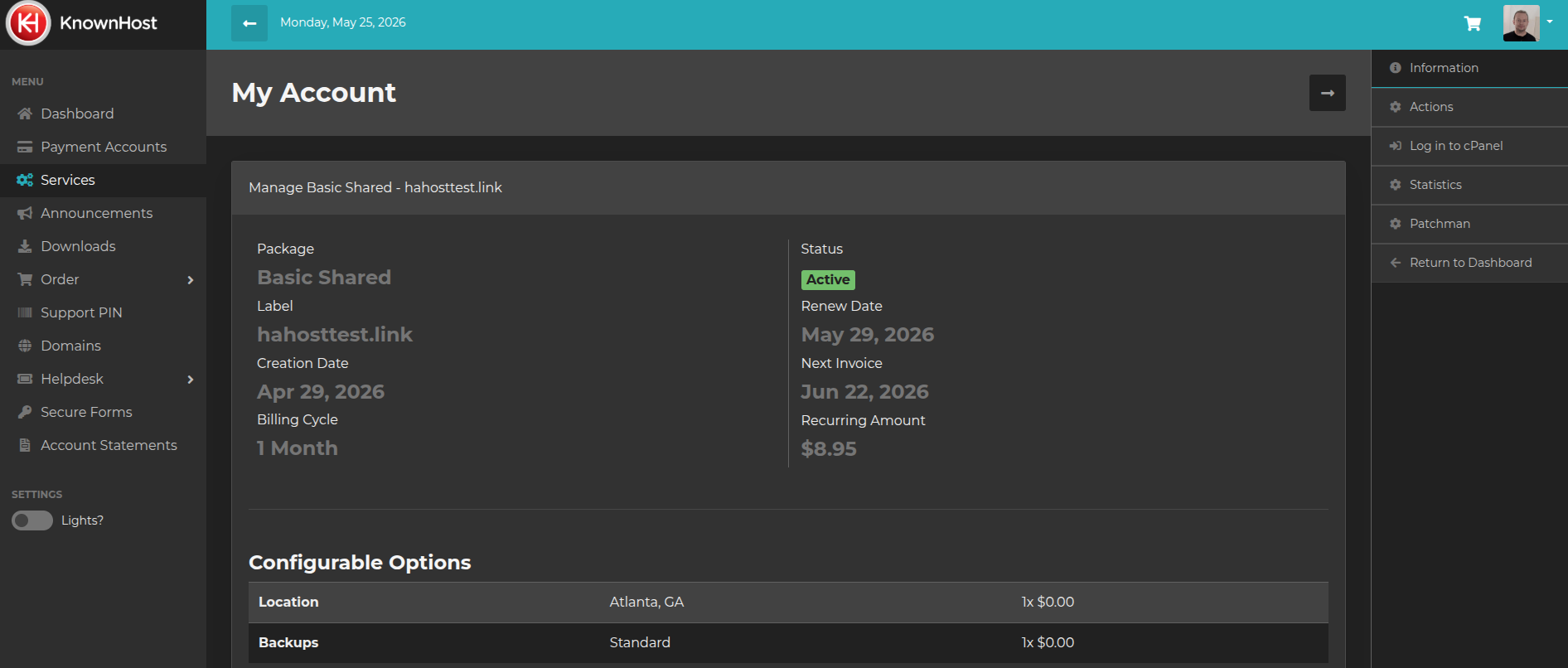Expand the Order submenu chevron

pos(191,280)
